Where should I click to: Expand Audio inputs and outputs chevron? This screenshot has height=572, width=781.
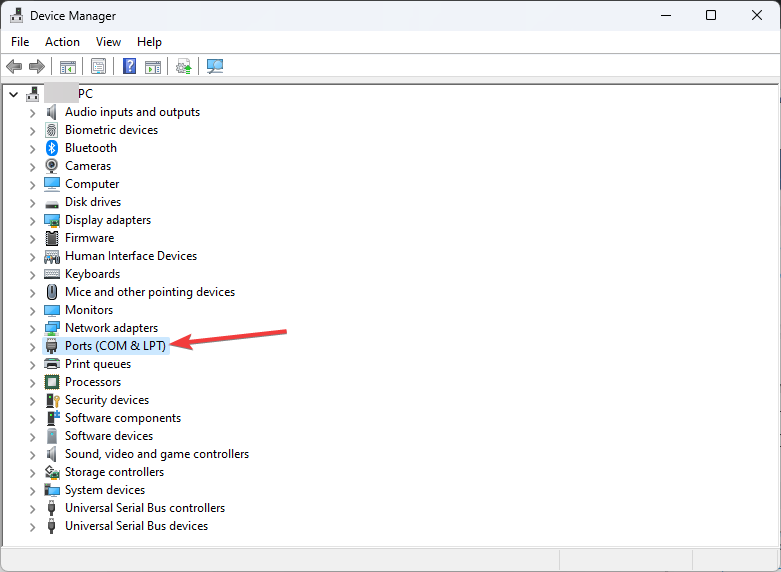pos(32,113)
